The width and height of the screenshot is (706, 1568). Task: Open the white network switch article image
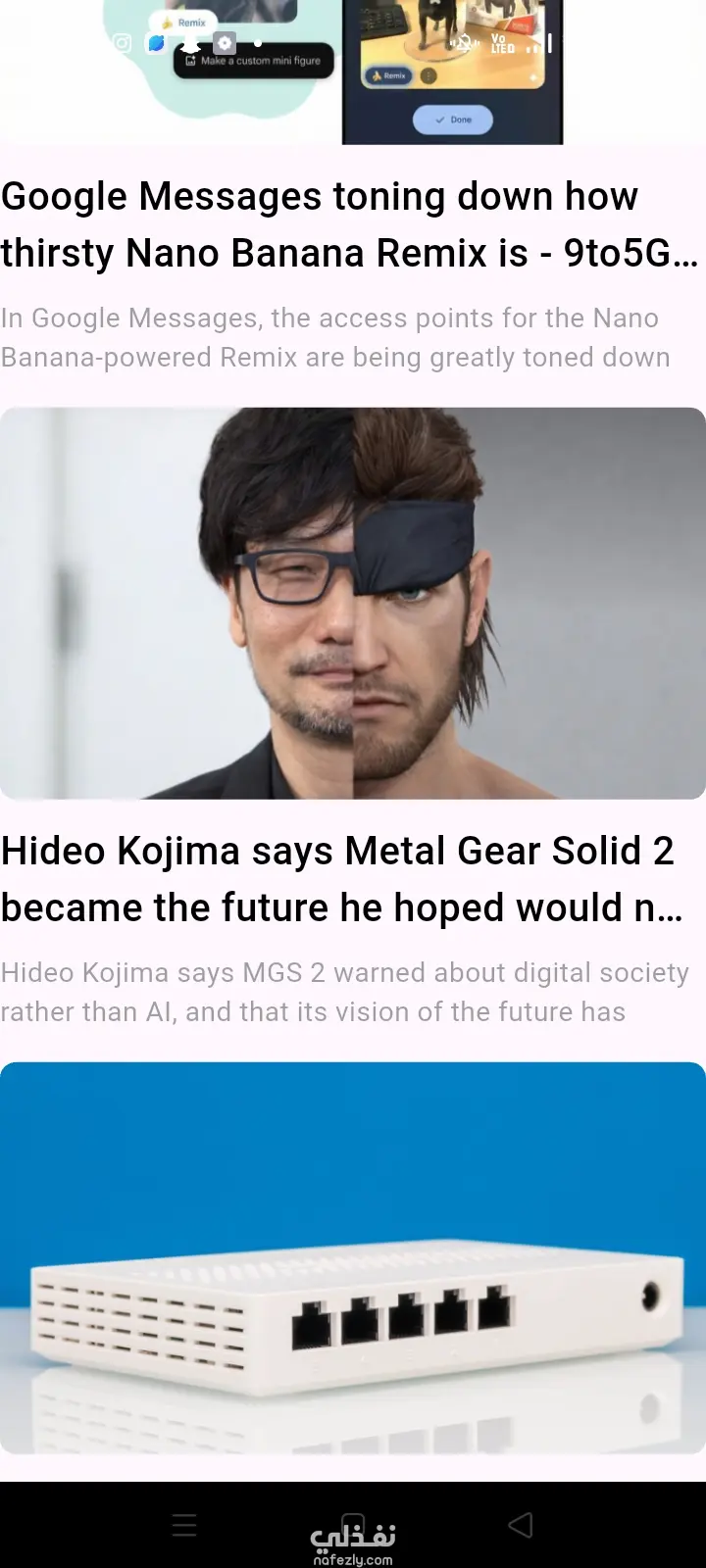pyautogui.click(x=353, y=1257)
